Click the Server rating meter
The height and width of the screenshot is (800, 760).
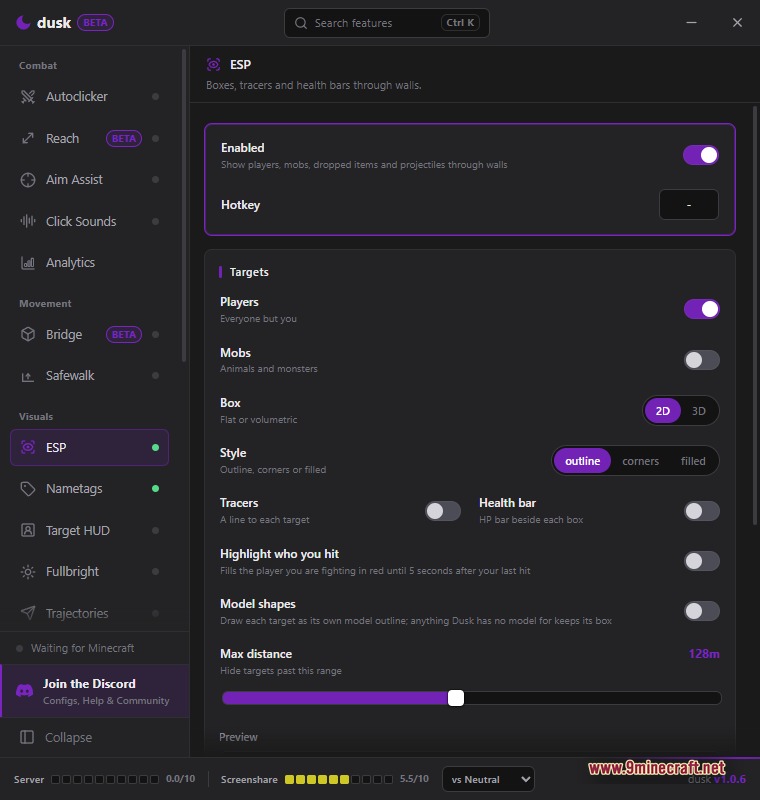click(x=105, y=779)
